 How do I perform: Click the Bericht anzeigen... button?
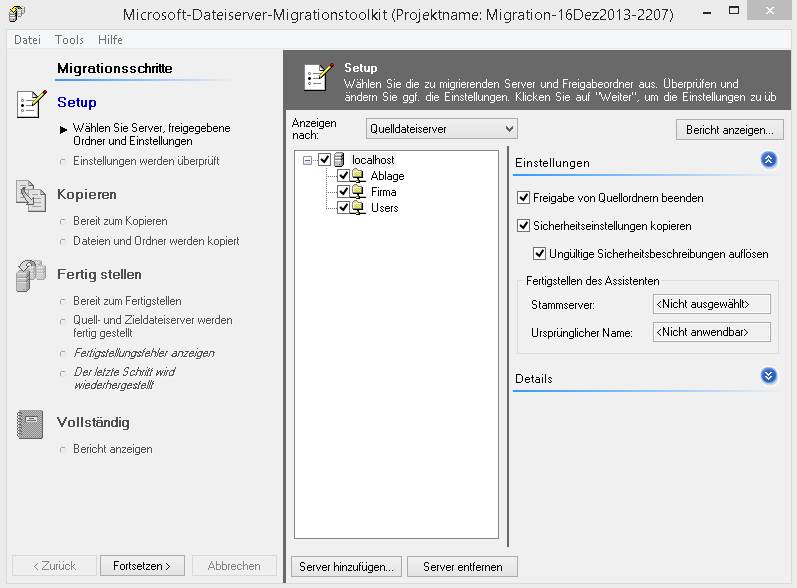coord(729,130)
